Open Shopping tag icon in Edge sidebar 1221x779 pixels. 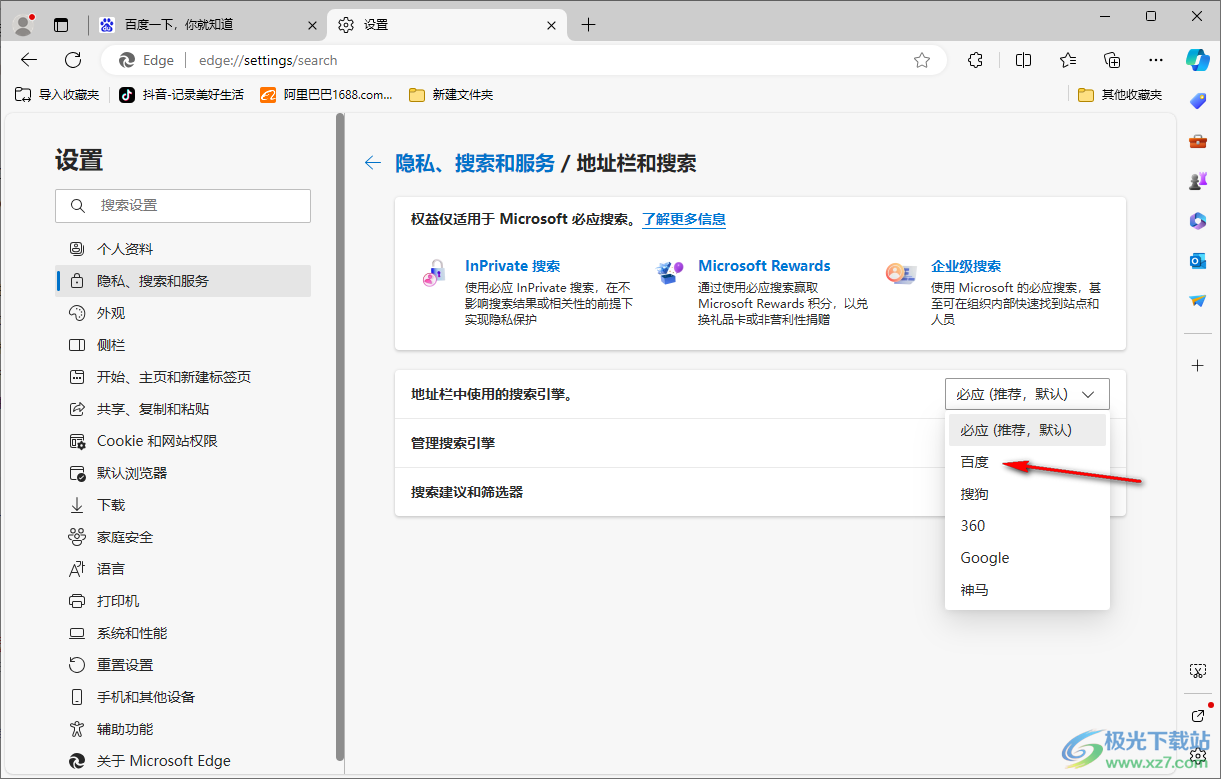click(x=1198, y=100)
